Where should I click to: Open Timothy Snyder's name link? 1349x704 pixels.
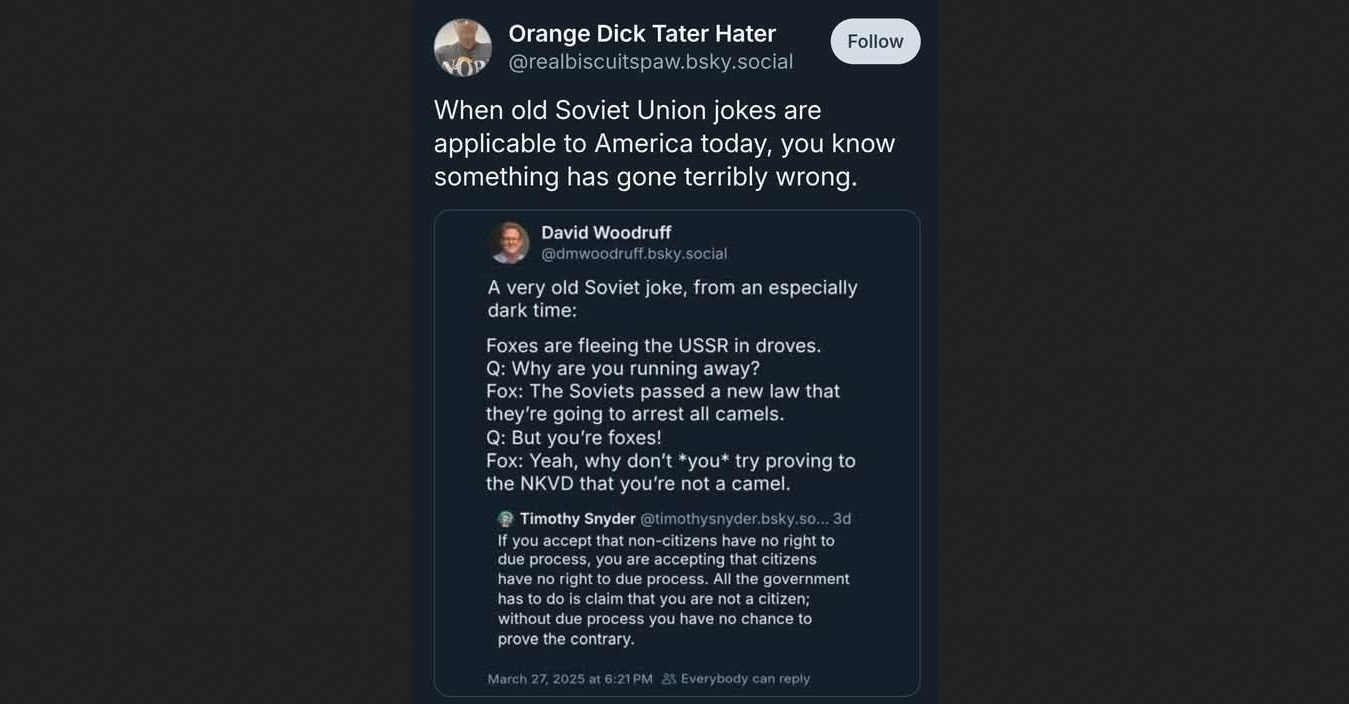tap(577, 519)
